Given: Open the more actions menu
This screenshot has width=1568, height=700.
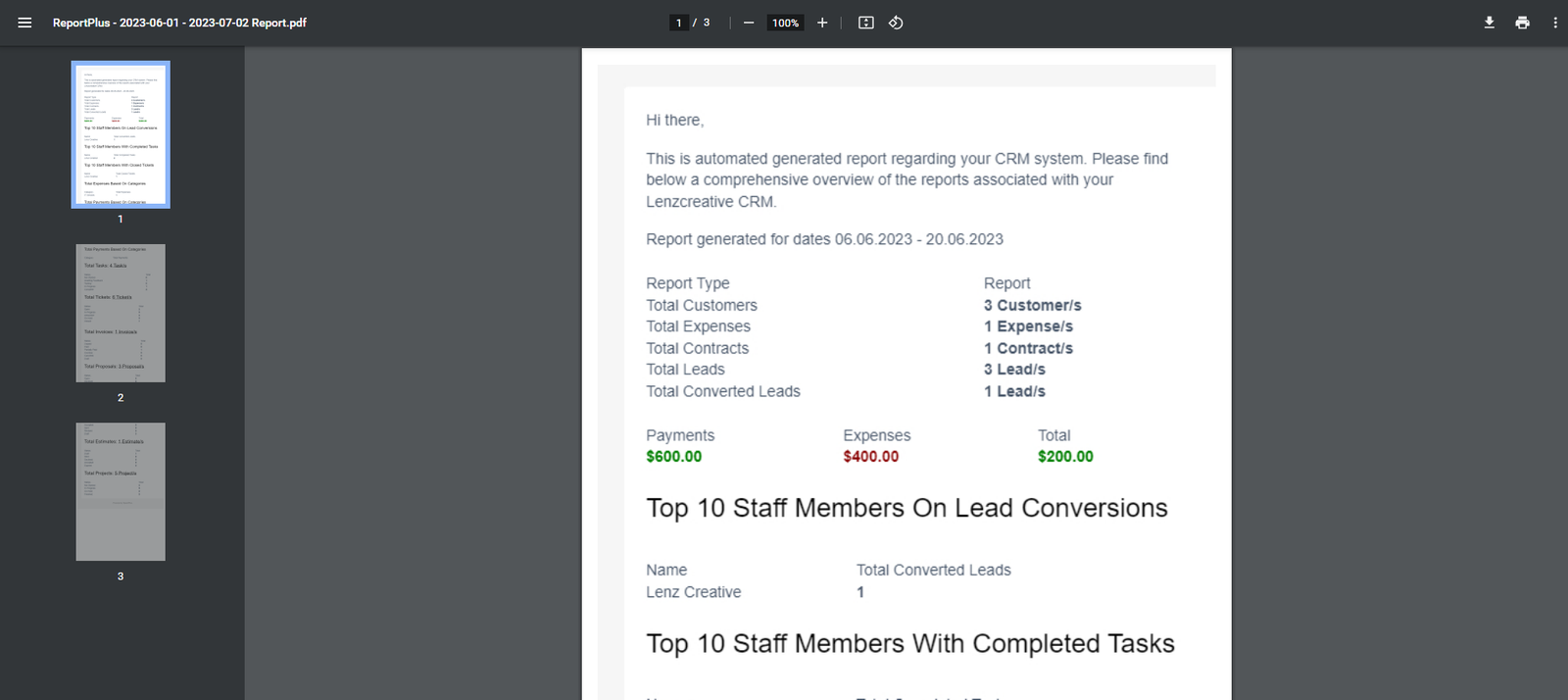Looking at the screenshot, I should tap(1555, 23).
